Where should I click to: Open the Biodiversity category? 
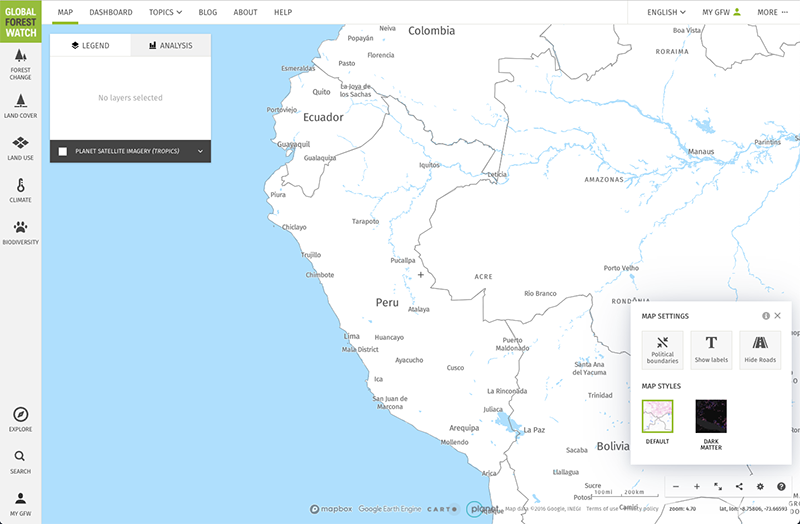click(20, 233)
